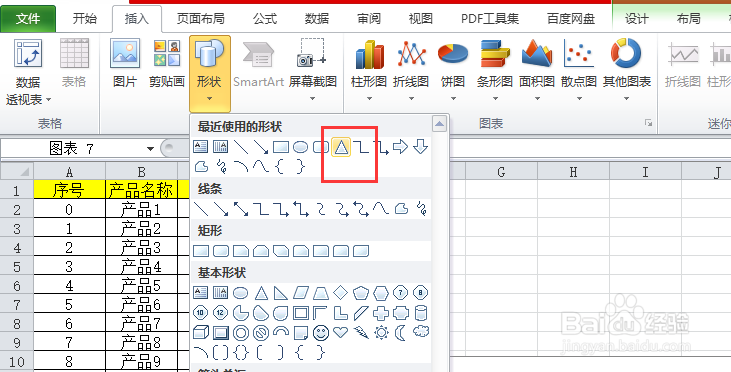Select the pentagon shape
731x372 pixels.
361,293
